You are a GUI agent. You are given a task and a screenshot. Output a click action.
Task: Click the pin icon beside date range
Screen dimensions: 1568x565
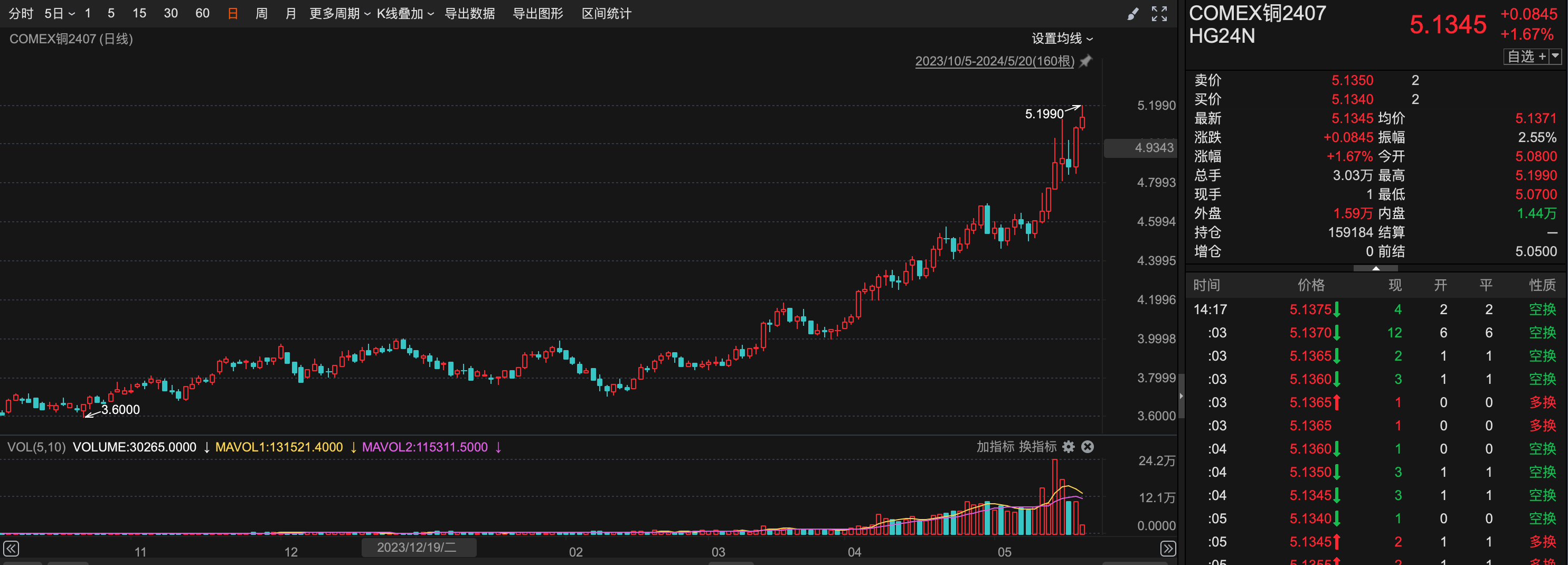pyautogui.click(x=1086, y=61)
